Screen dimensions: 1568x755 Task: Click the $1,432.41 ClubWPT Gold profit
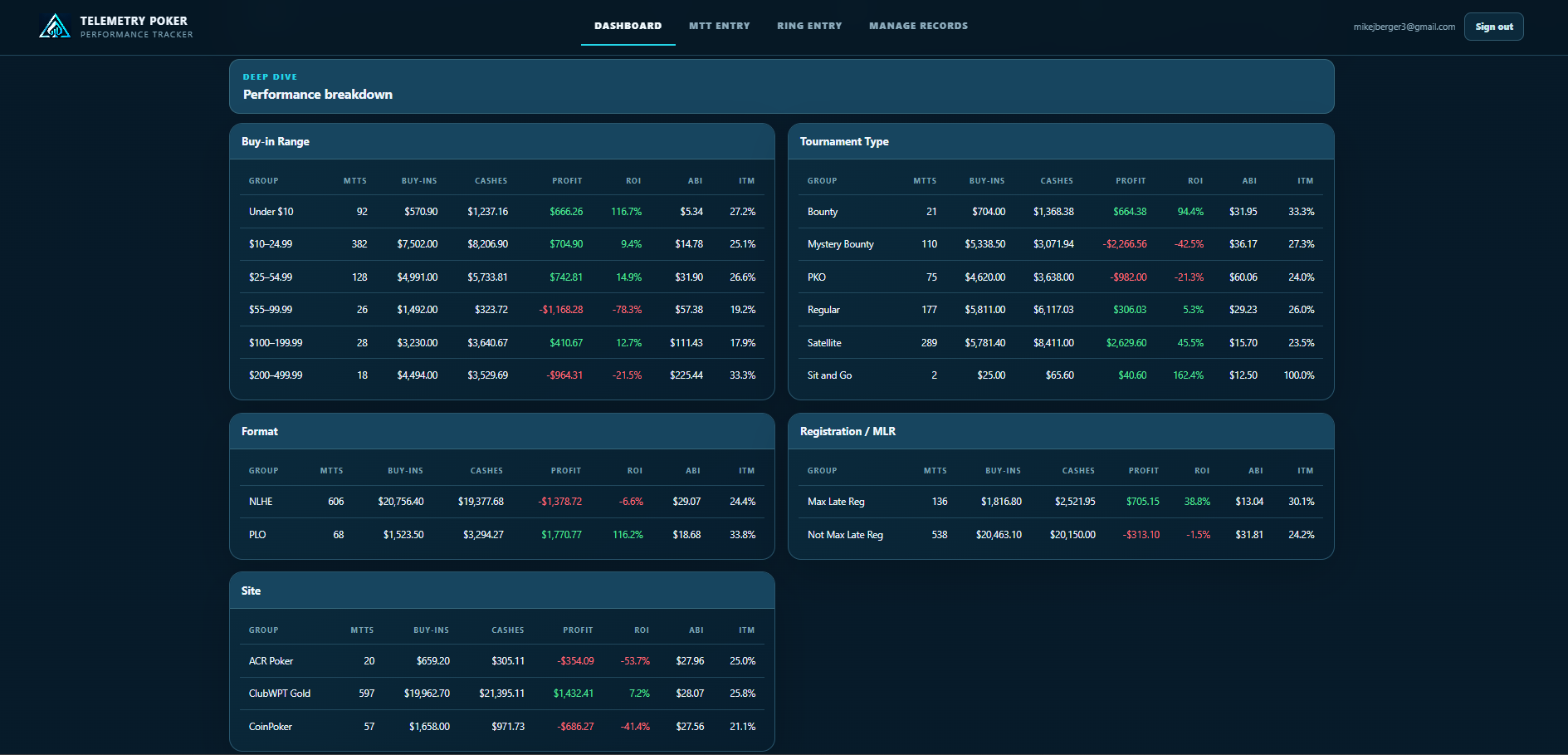click(574, 694)
